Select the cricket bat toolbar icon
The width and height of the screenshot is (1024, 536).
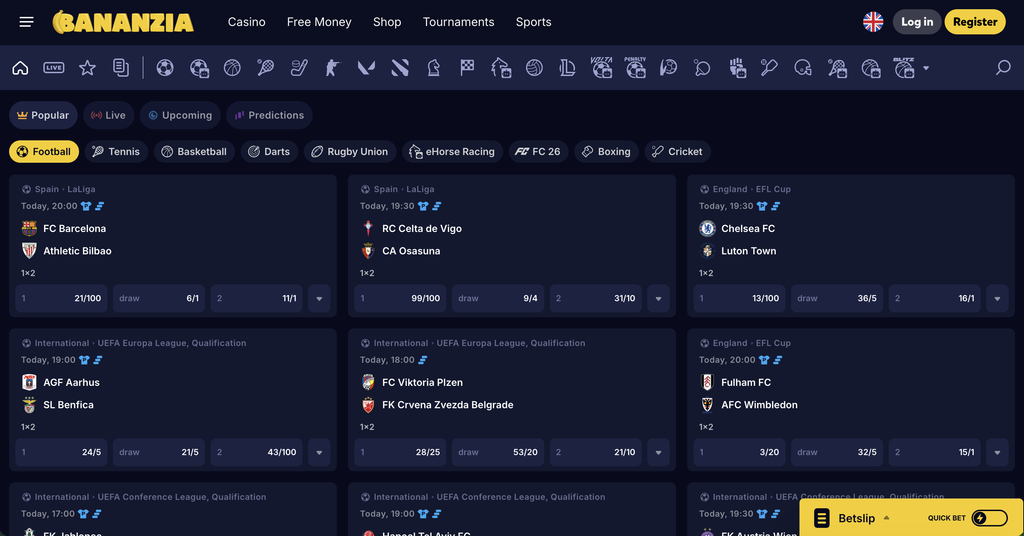coord(769,68)
